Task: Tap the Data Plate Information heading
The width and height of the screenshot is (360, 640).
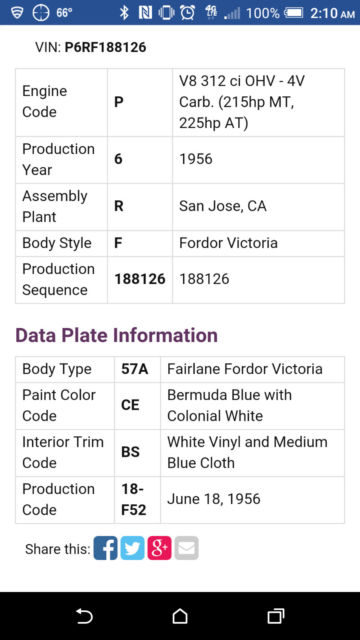Action: click(x=116, y=335)
